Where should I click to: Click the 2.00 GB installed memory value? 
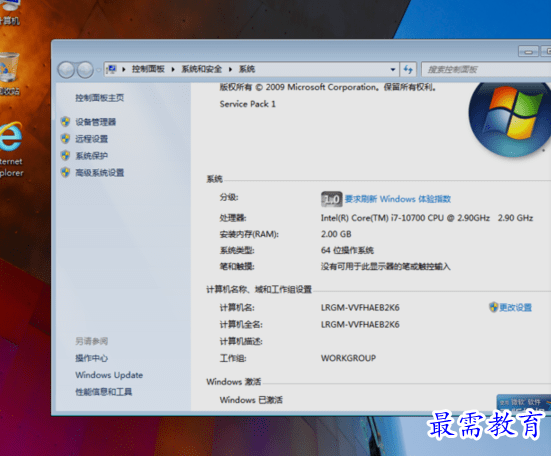click(x=336, y=234)
